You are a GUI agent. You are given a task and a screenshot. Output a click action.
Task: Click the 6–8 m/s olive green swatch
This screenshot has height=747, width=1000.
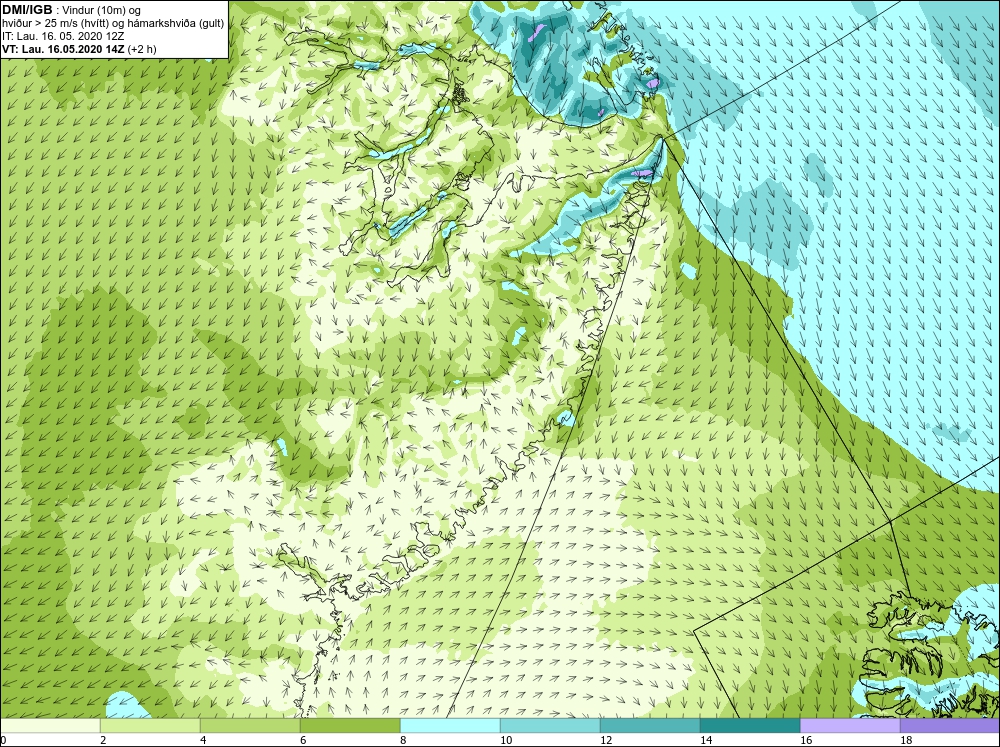point(350,726)
